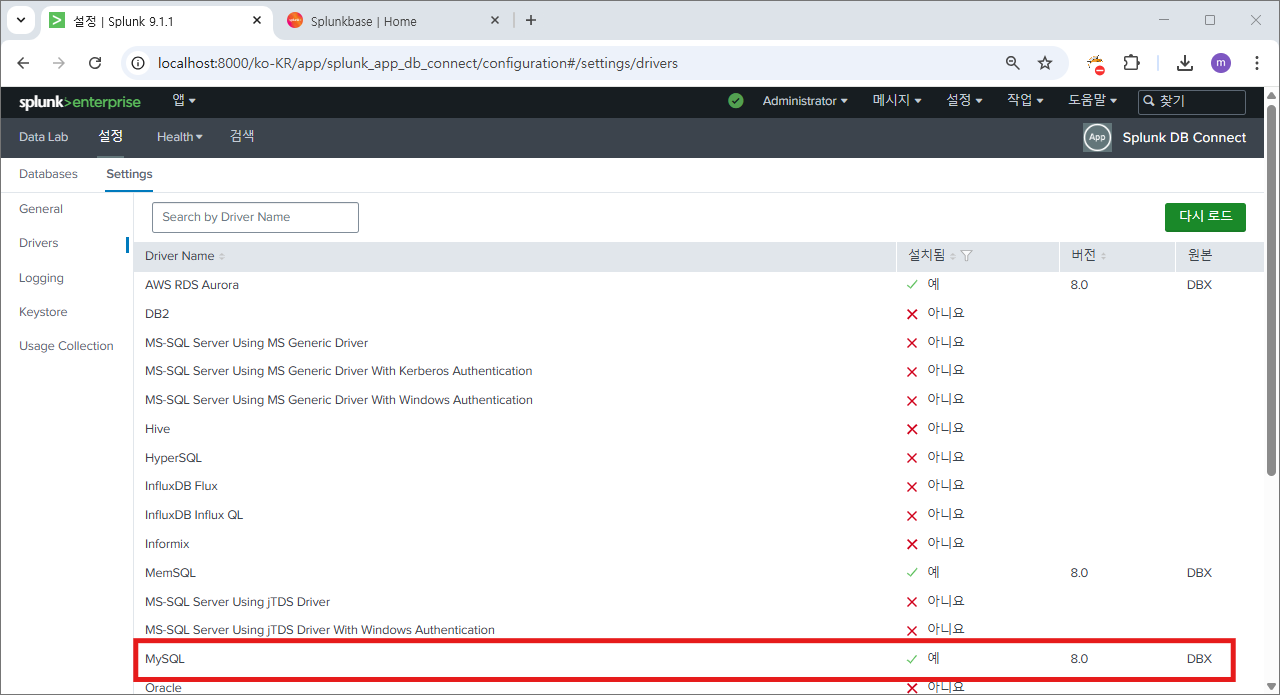
Task: Click the filter funnel icon in 설치됨 column
Action: [966, 256]
